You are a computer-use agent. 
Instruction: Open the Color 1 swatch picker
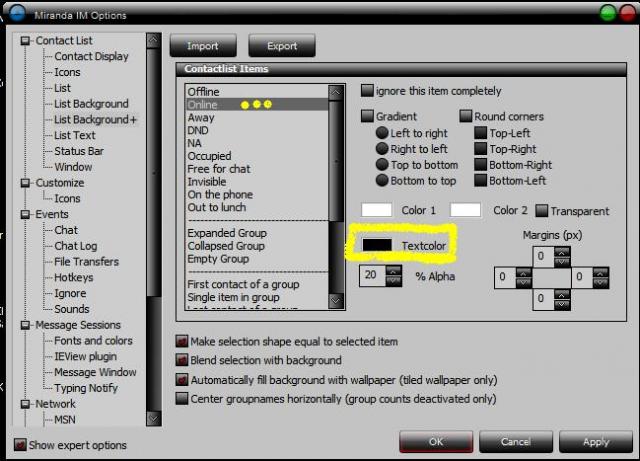pyautogui.click(x=376, y=210)
